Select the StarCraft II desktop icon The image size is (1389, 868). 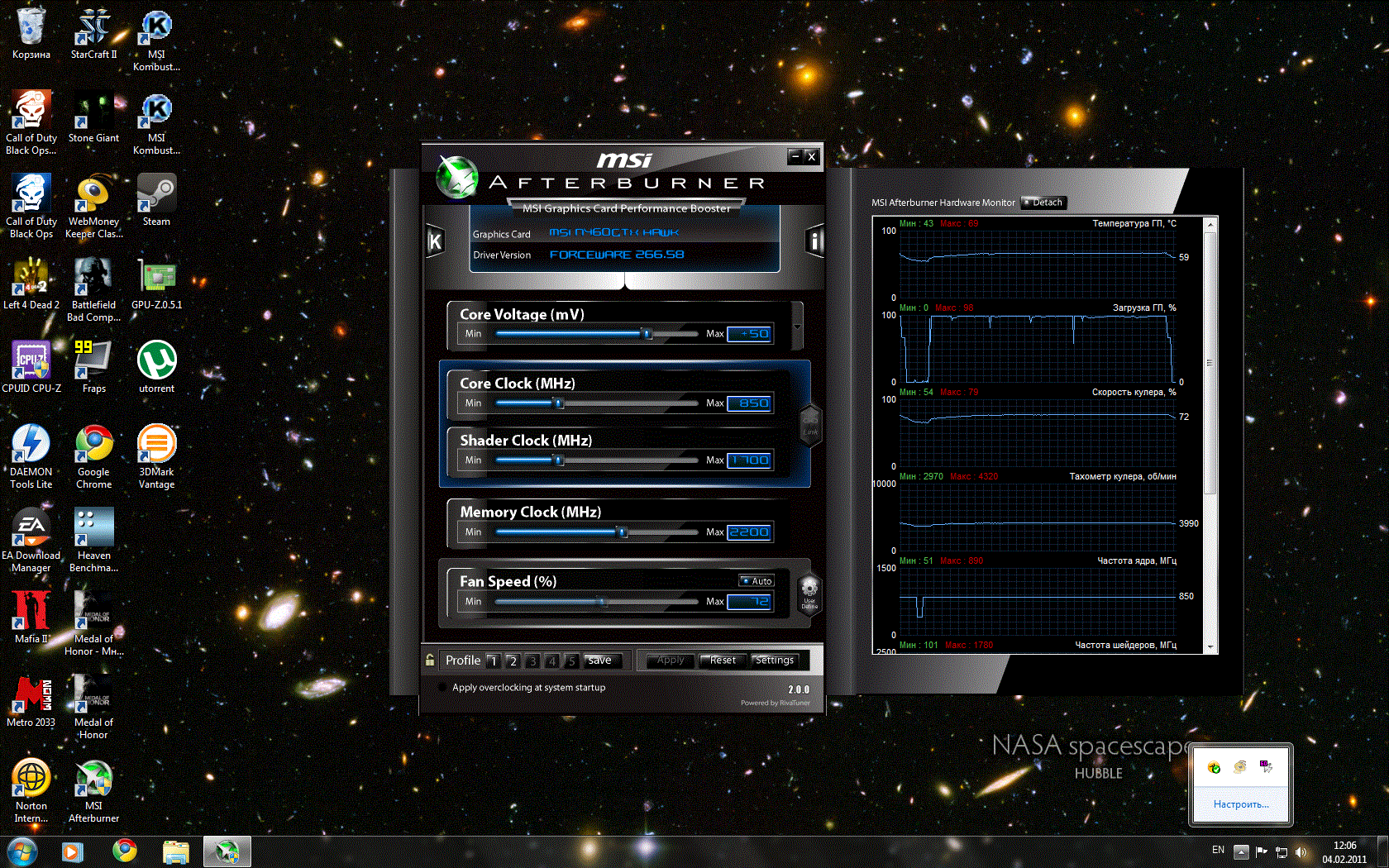pyautogui.click(x=93, y=35)
